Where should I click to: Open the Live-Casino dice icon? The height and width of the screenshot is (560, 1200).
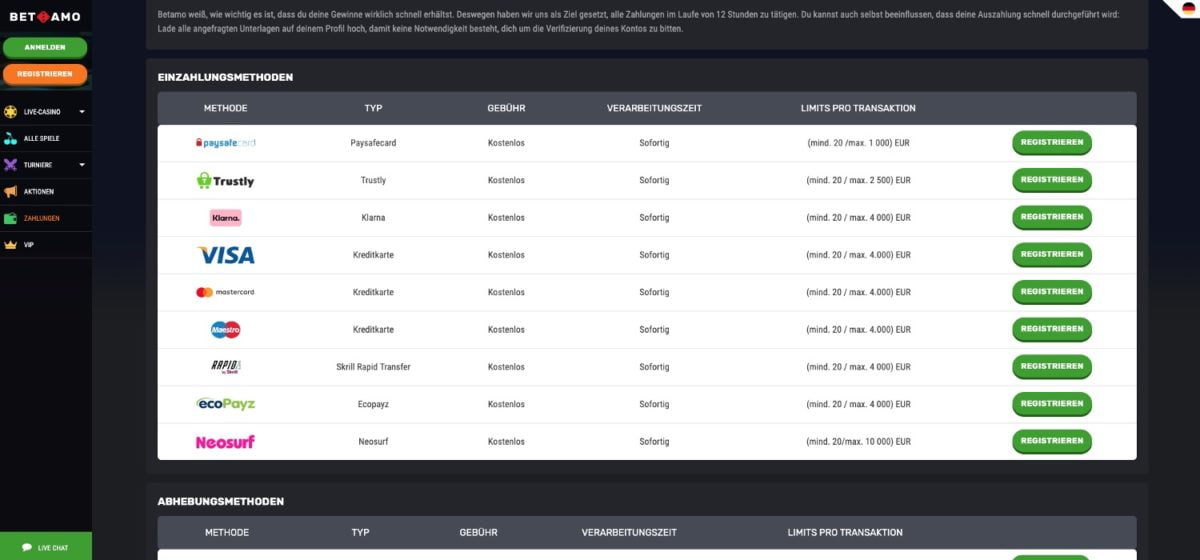coord(11,112)
